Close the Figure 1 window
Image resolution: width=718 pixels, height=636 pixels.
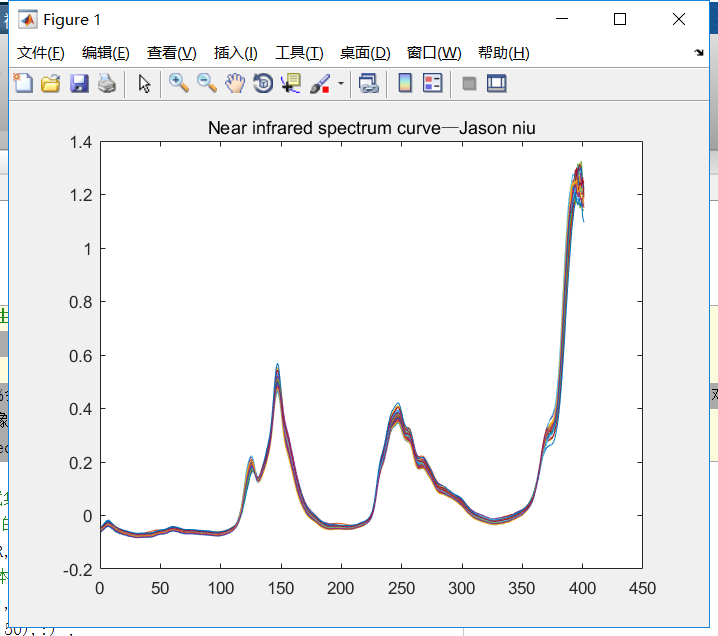(679, 19)
